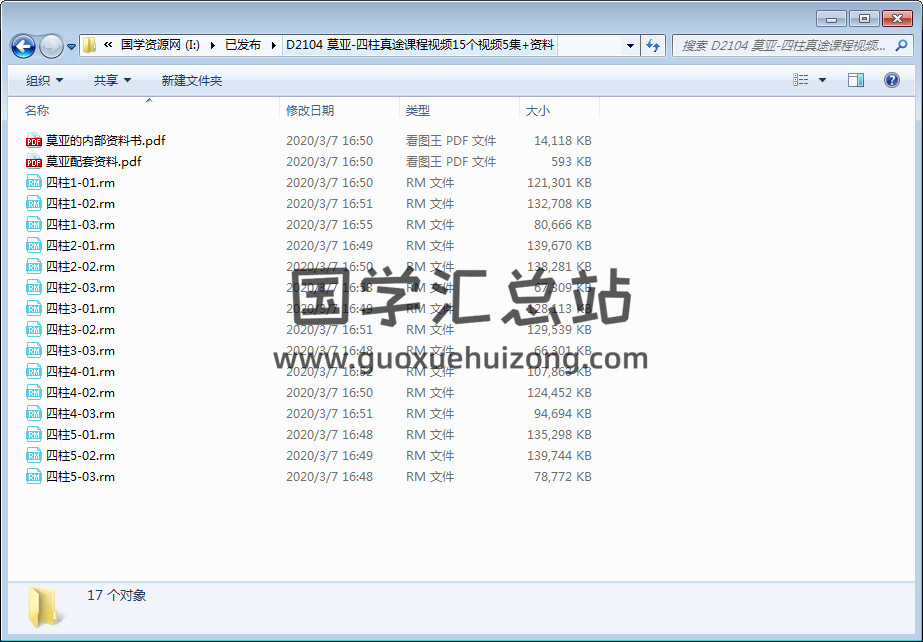Click the RM icon of 四柱4-03.rm
This screenshot has width=923, height=642.
click(34, 414)
